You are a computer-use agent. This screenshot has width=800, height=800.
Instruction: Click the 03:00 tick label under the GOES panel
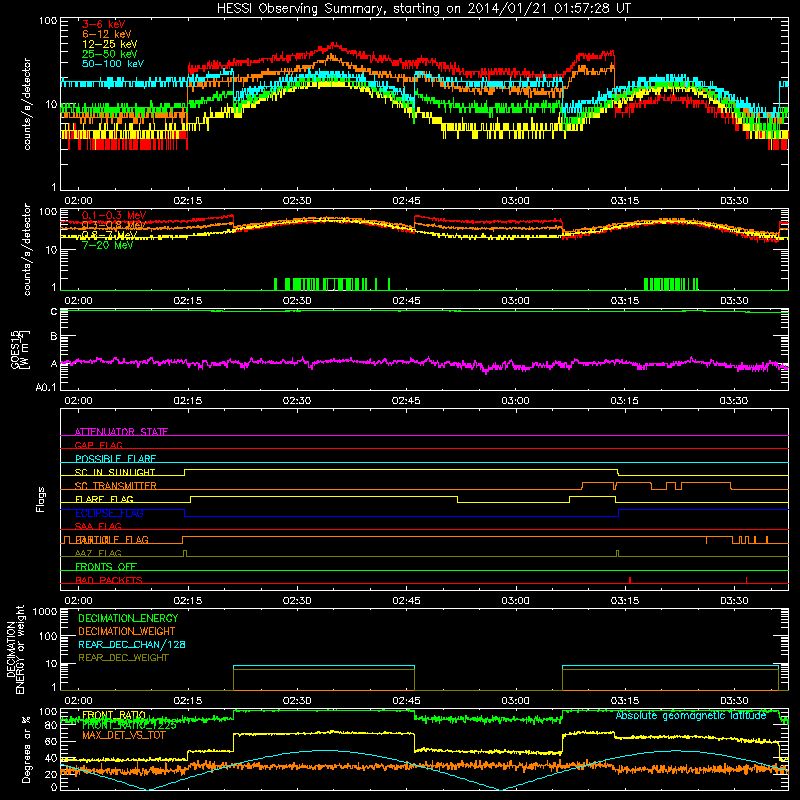click(x=515, y=401)
